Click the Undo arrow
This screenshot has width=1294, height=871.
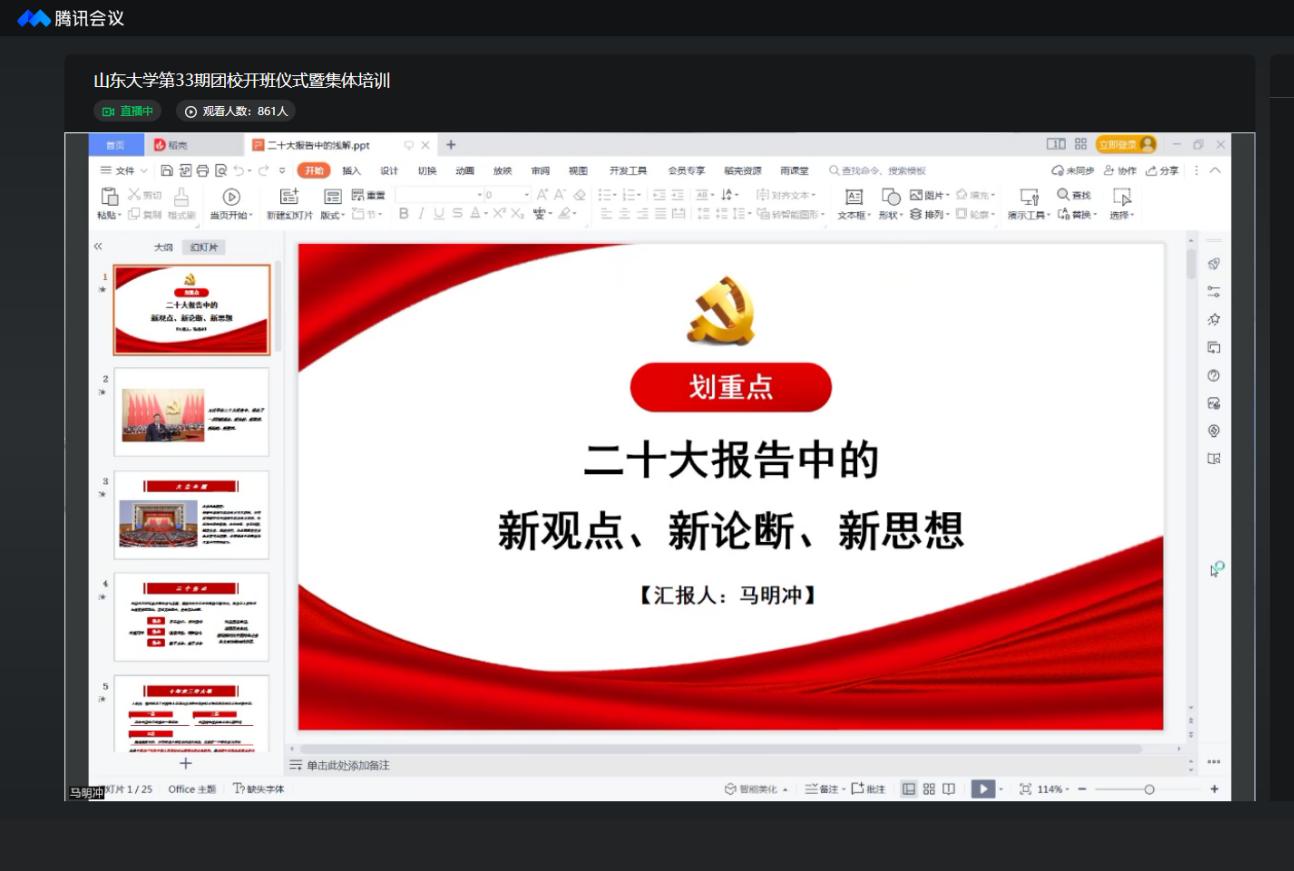(x=238, y=171)
